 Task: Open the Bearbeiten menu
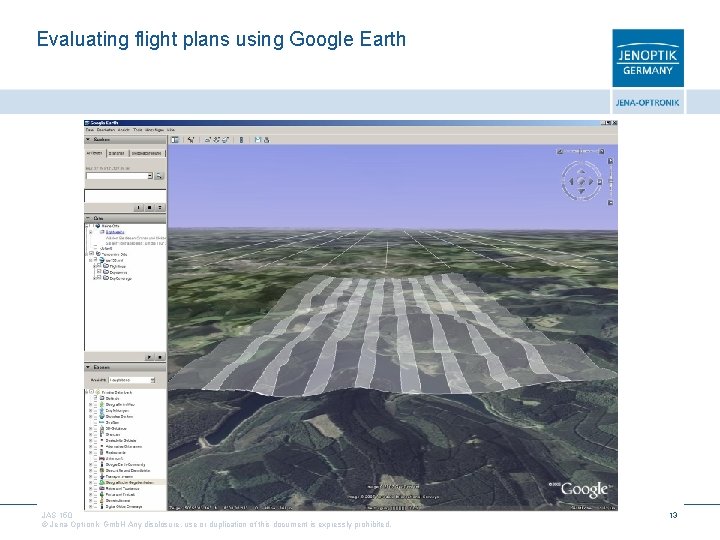106,130
